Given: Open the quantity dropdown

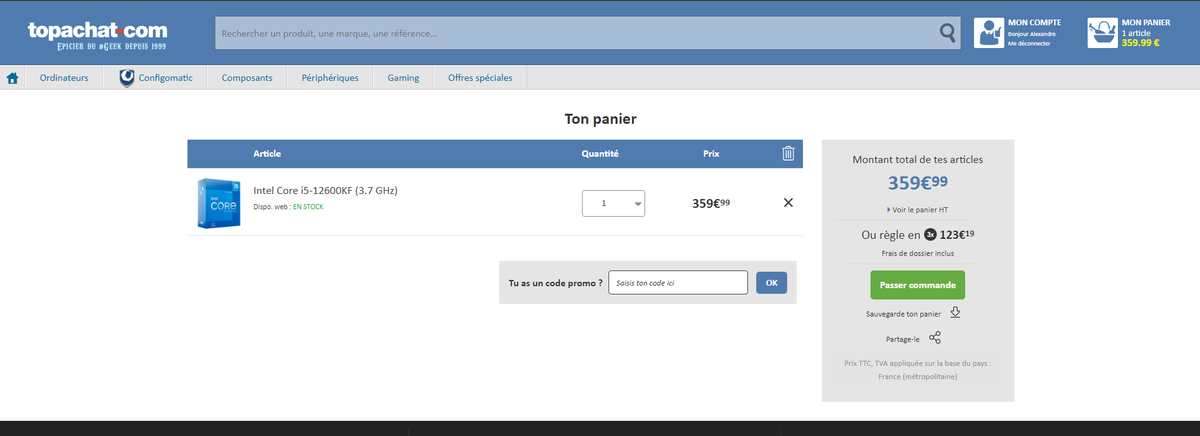Looking at the screenshot, I should point(614,203).
